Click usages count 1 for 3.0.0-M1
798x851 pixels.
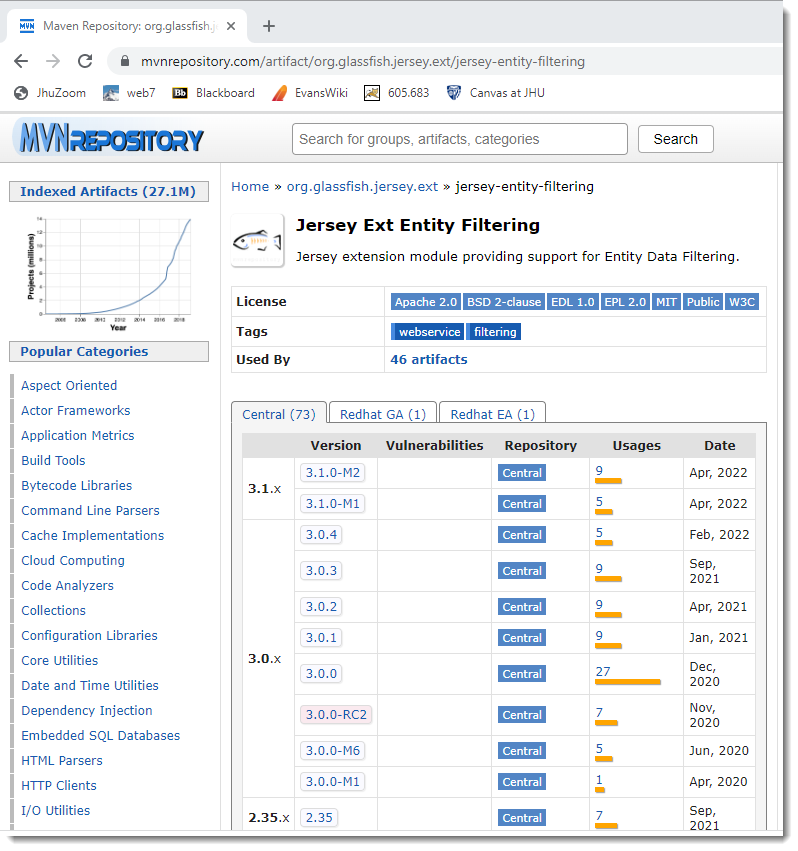coord(599,779)
